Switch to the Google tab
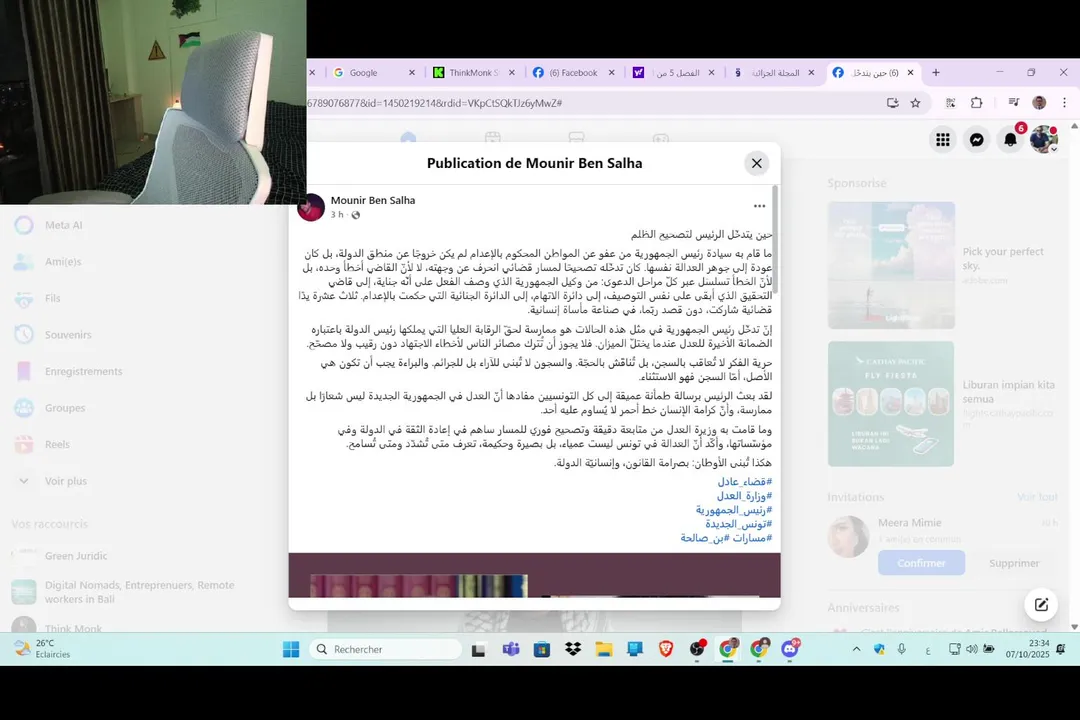The height and width of the screenshot is (720, 1080). (363, 72)
